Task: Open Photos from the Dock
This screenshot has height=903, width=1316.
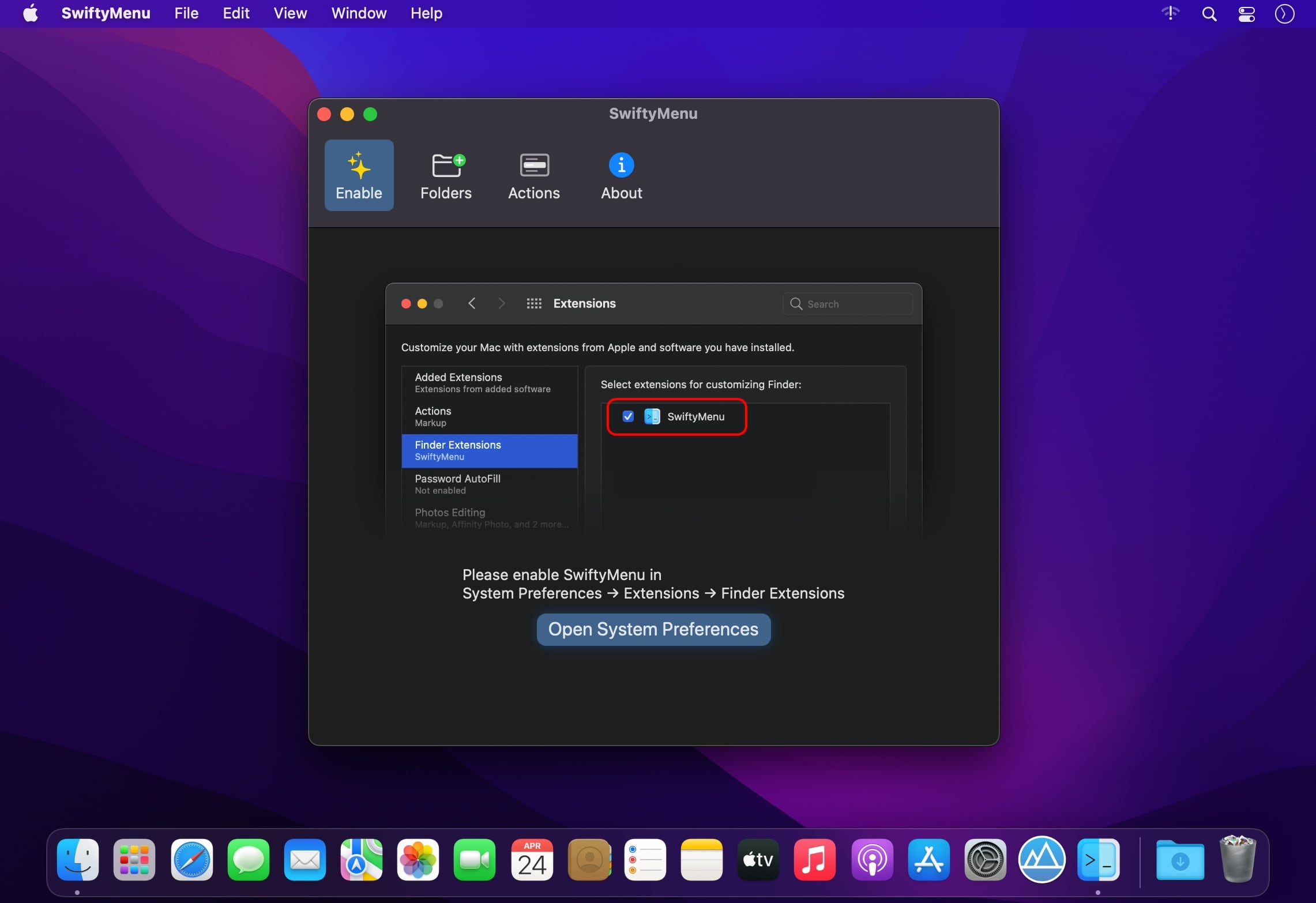Action: point(418,860)
